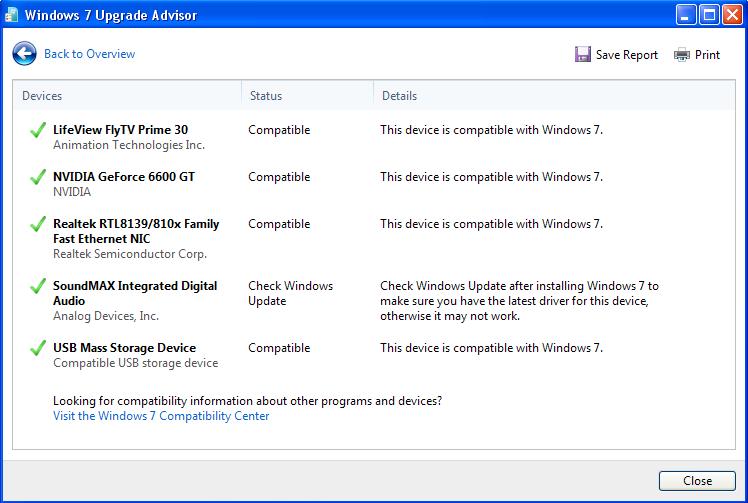Click Compatible status for LifeView FlyTV

(x=279, y=130)
